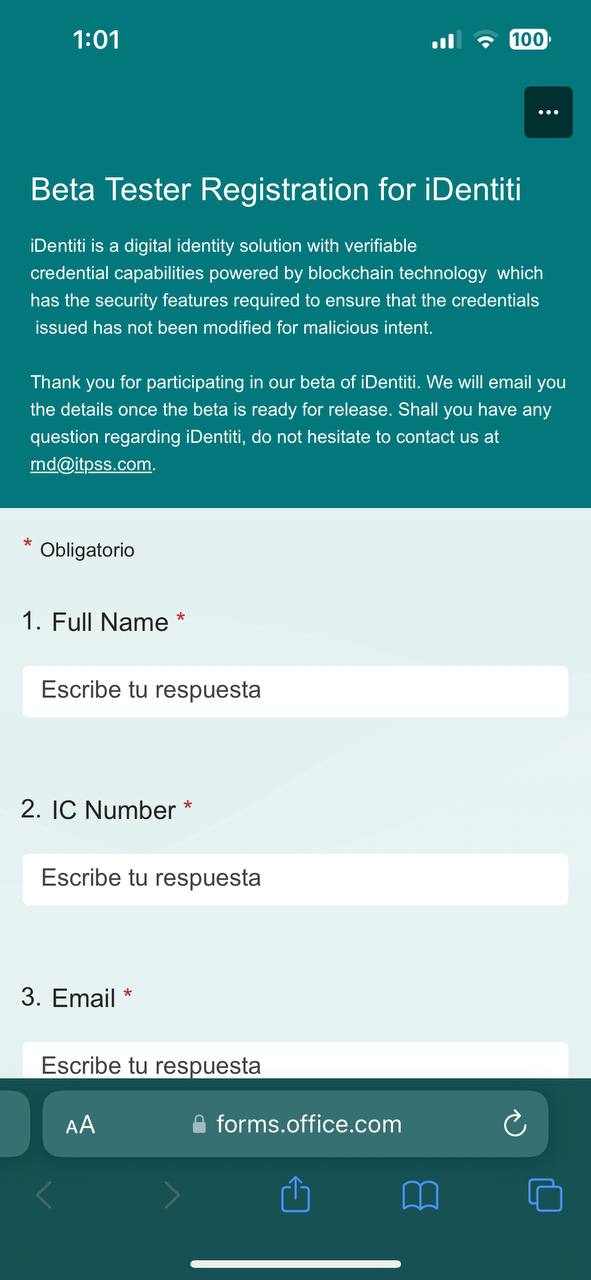Screen dimensions: 591x1280
Task: Focus the IC Number answer field
Action: point(295,879)
